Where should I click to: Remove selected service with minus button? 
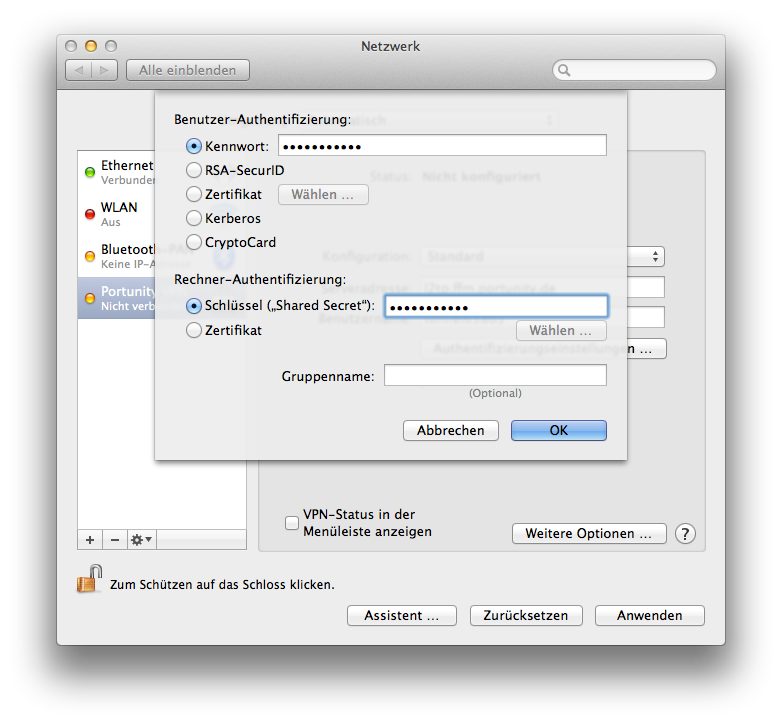point(114,539)
